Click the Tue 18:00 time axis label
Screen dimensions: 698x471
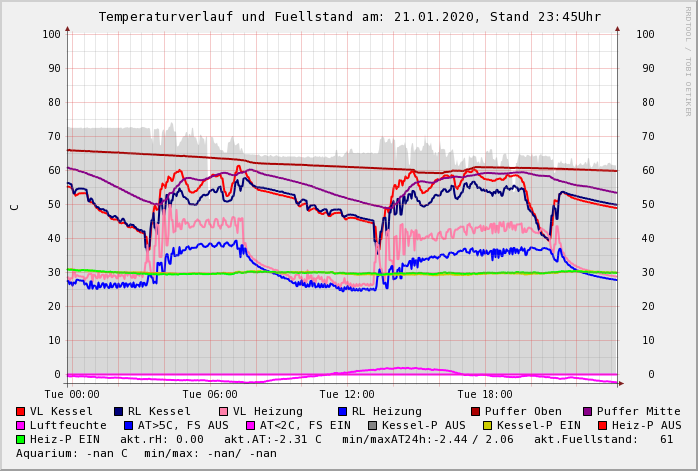tap(485, 394)
